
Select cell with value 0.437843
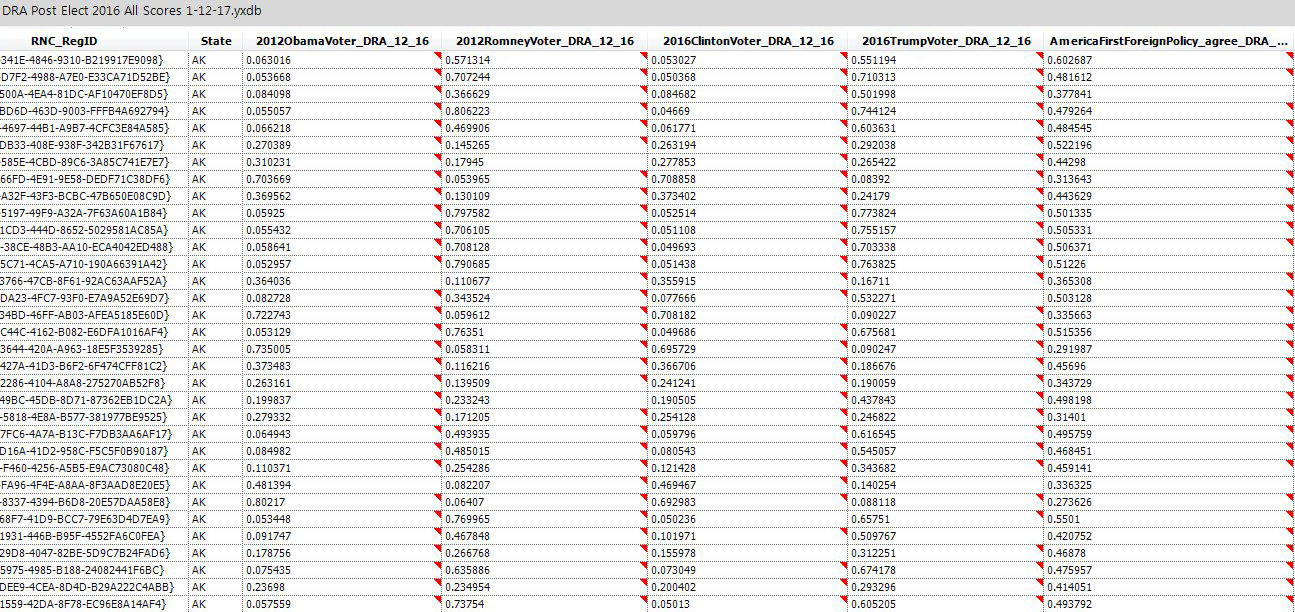pos(946,400)
